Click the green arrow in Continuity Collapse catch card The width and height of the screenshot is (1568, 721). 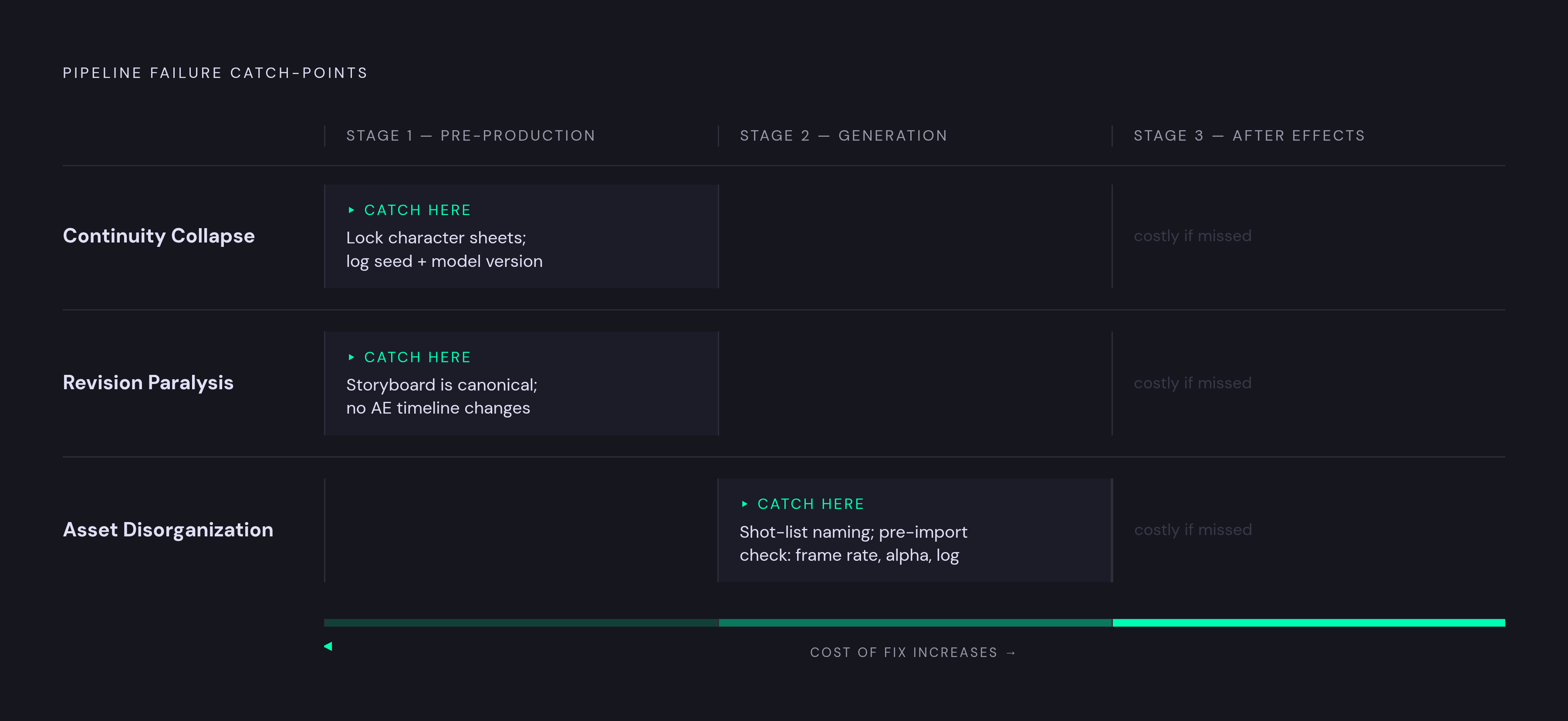[x=351, y=210]
